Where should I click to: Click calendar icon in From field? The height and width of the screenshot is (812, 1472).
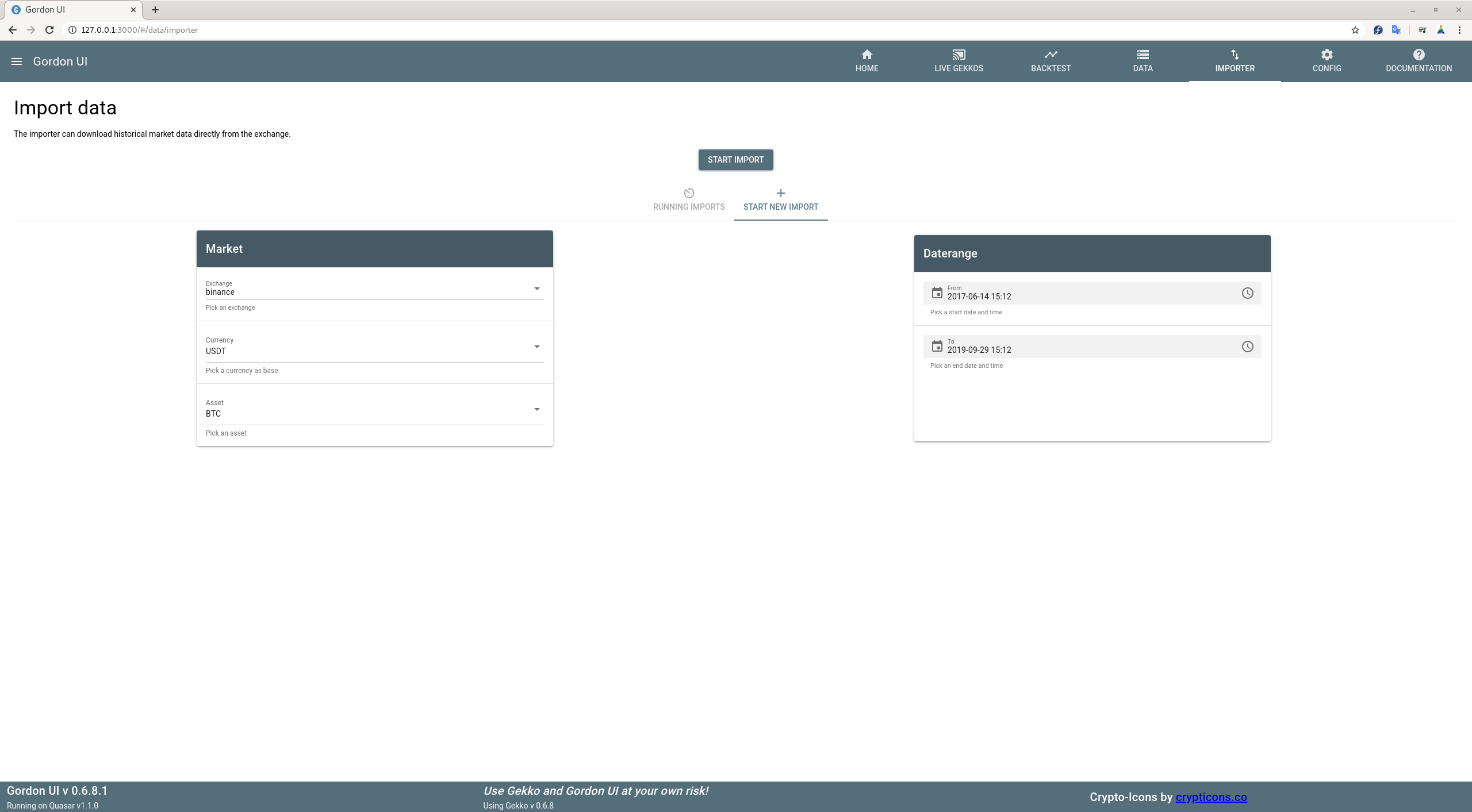[937, 293]
